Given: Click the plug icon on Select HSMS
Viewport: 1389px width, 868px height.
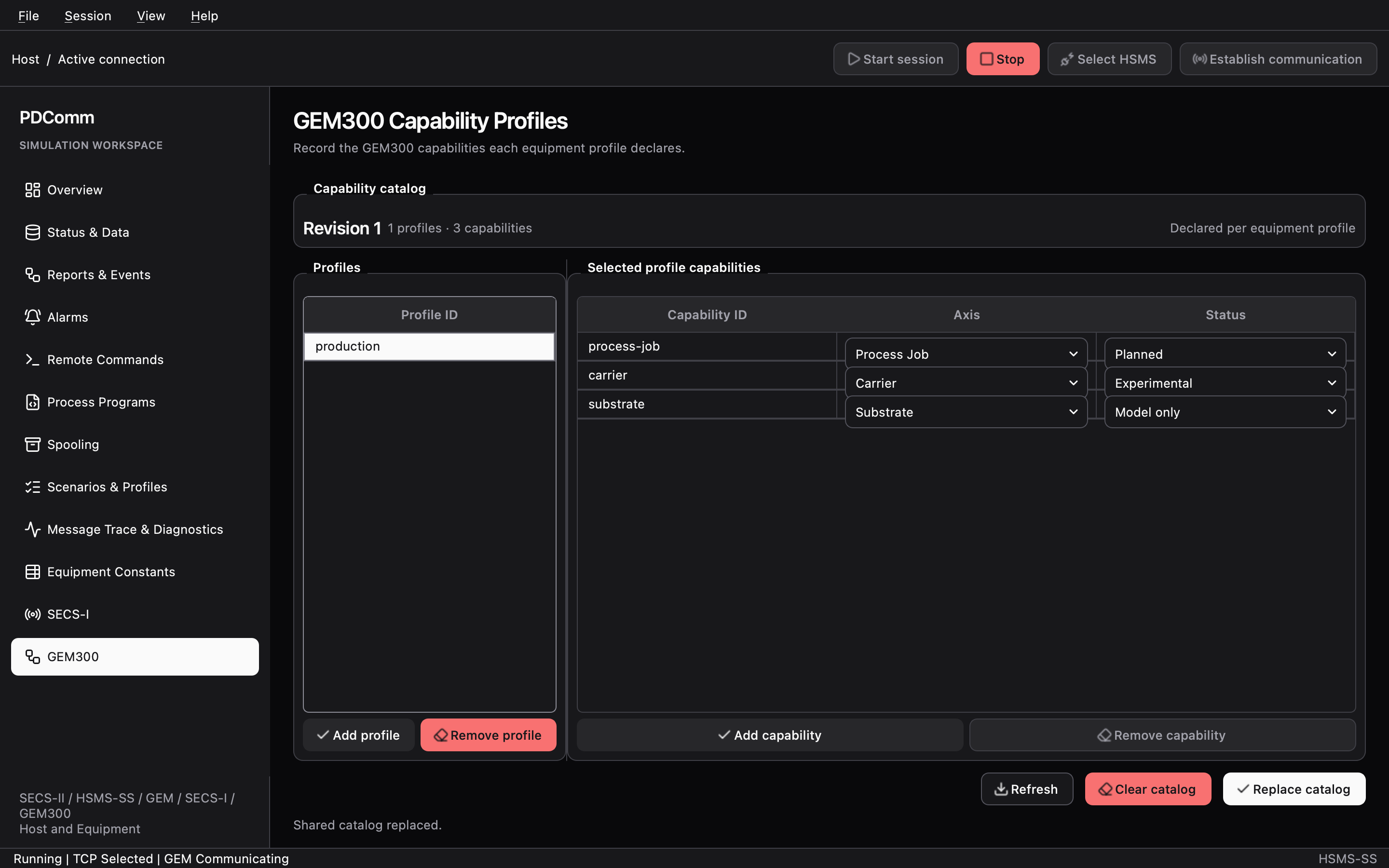Looking at the screenshot, I should pos(1067,59).
